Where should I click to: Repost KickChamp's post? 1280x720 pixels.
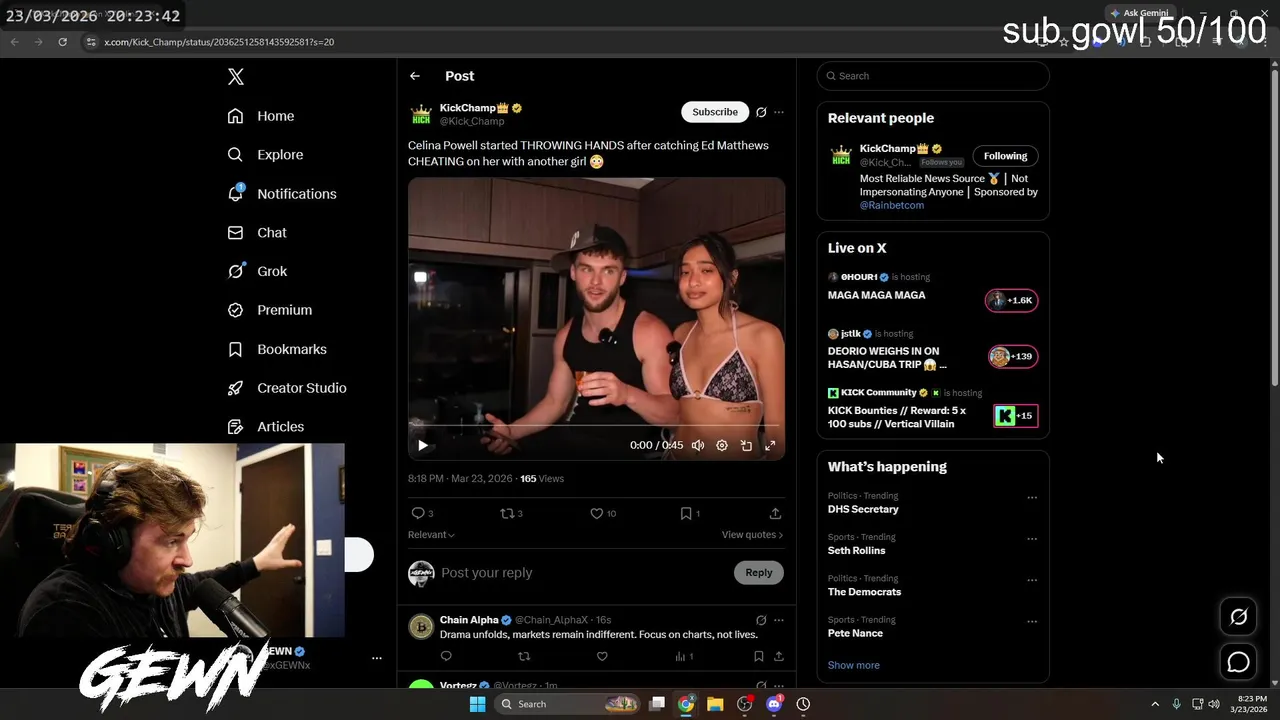click(507, 513)
